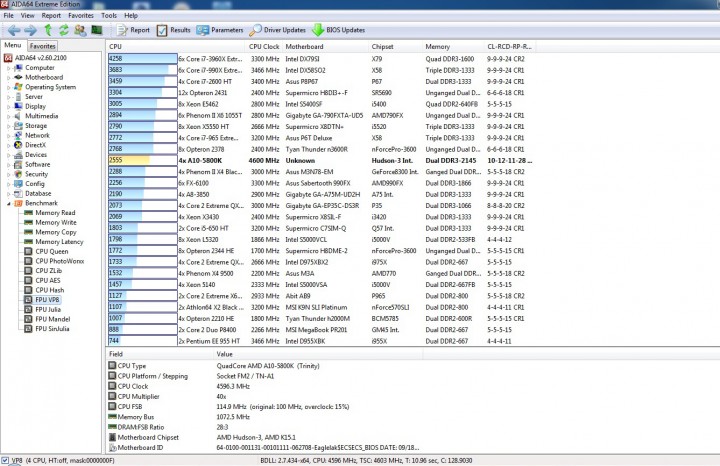Screen dimensions: 720x466
Task: Select Database in the tree
Action: [33, 193]
